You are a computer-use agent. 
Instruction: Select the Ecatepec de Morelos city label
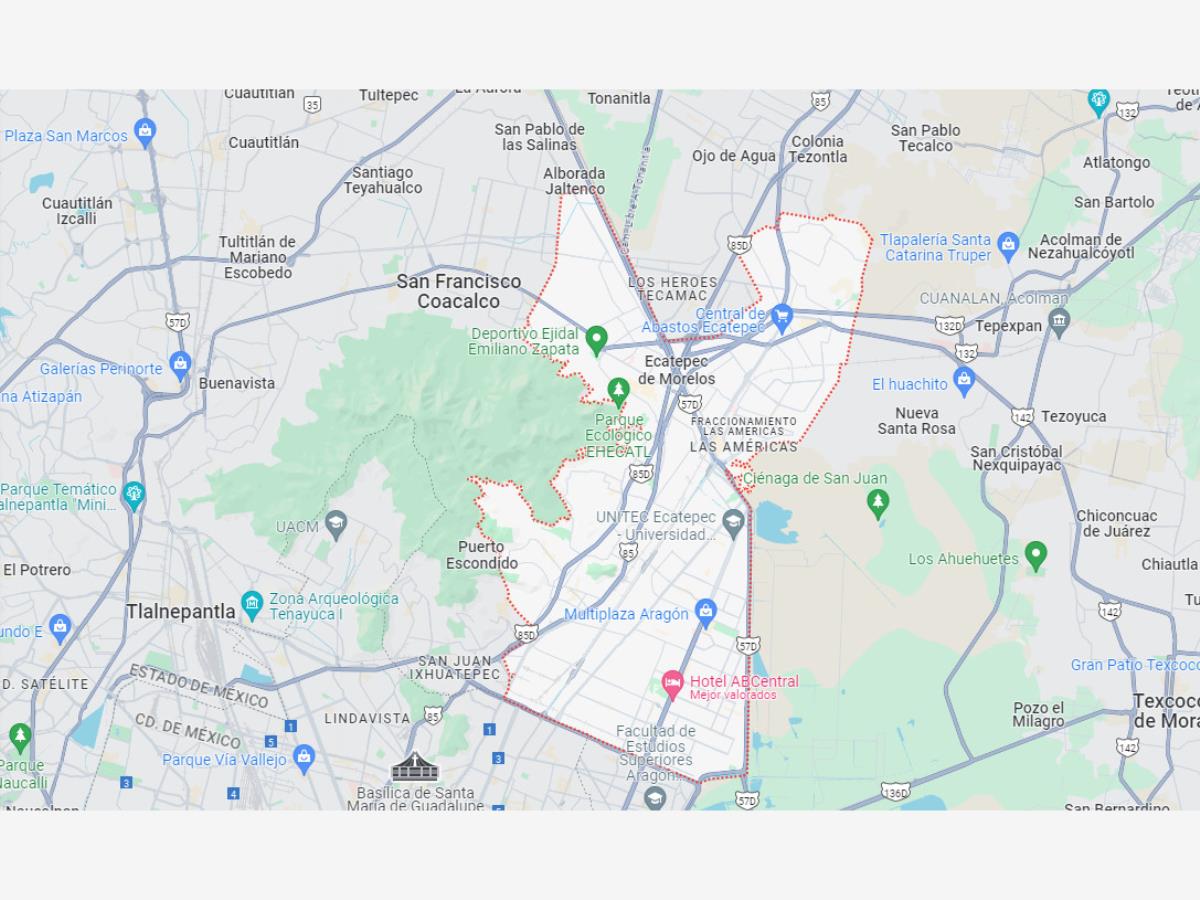pos(677,370)
